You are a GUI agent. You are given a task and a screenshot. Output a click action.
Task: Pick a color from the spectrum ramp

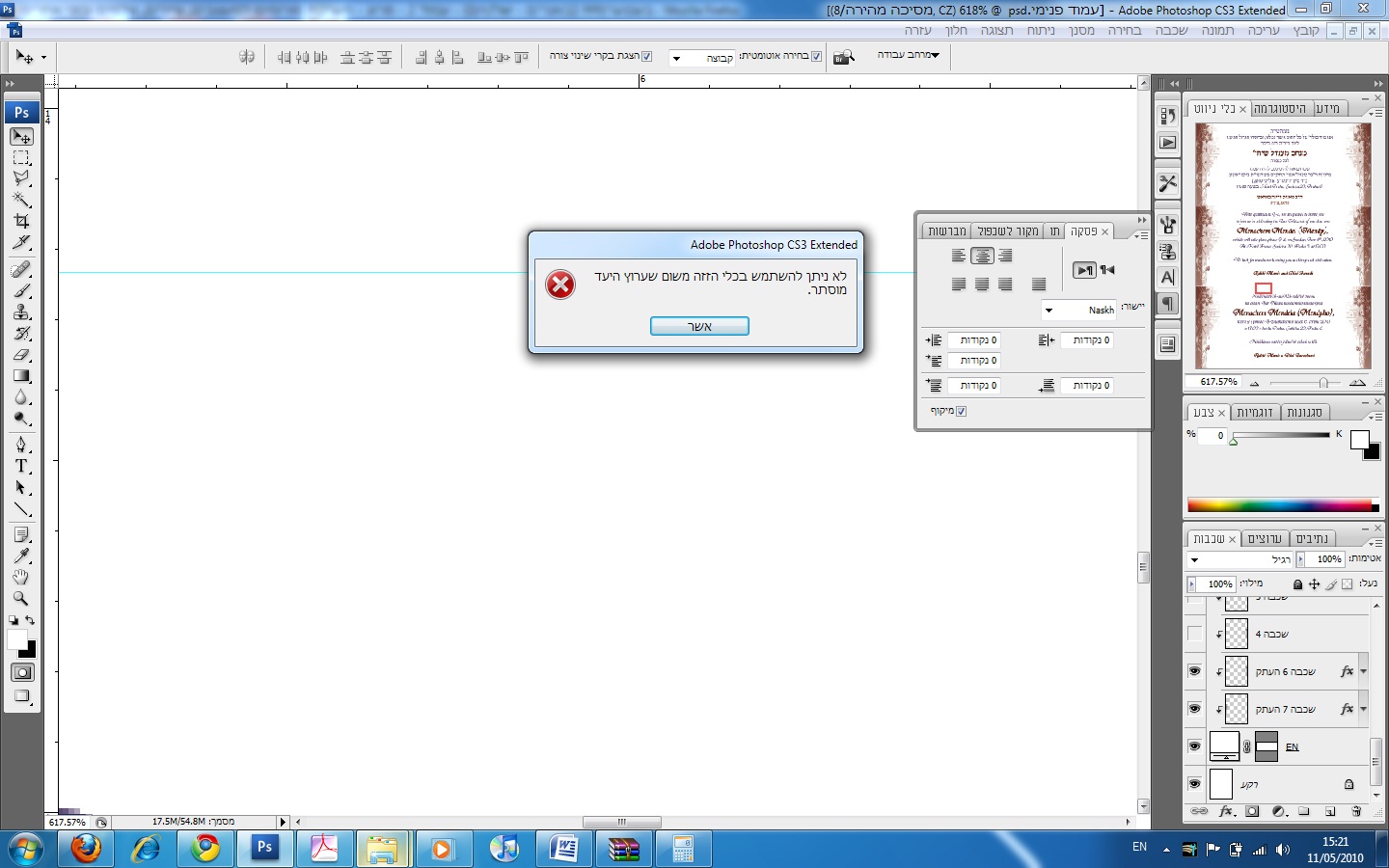[x=1280, y=504]
